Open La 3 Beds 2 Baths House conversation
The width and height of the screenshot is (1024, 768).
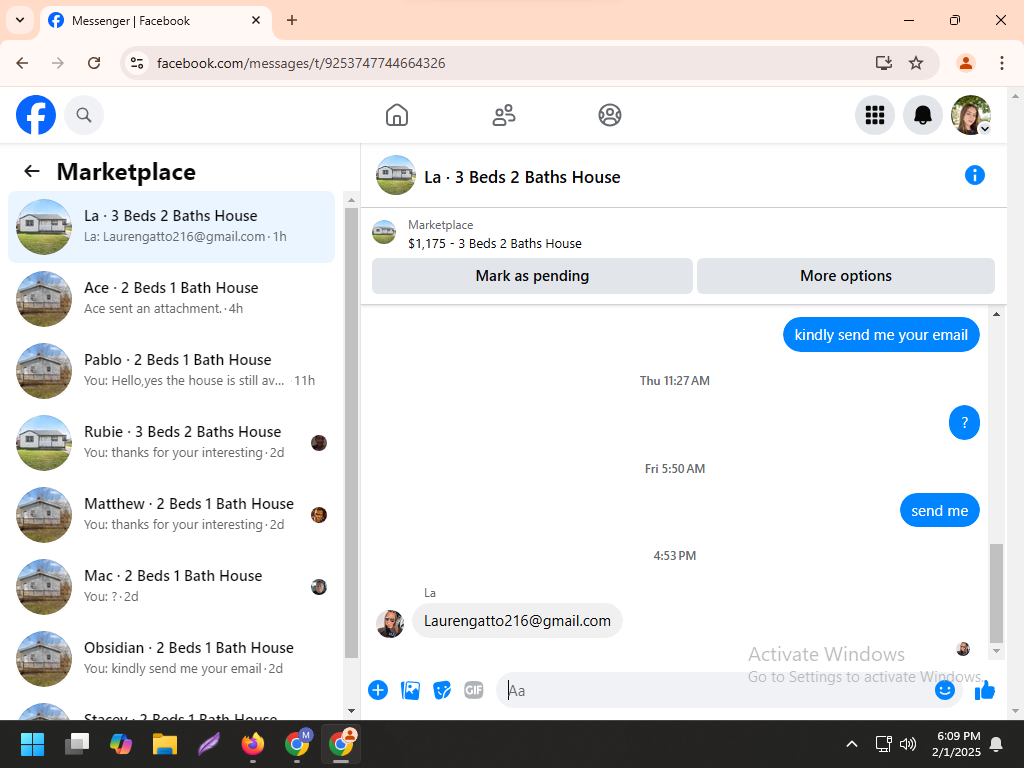click(x=171, y=227)
